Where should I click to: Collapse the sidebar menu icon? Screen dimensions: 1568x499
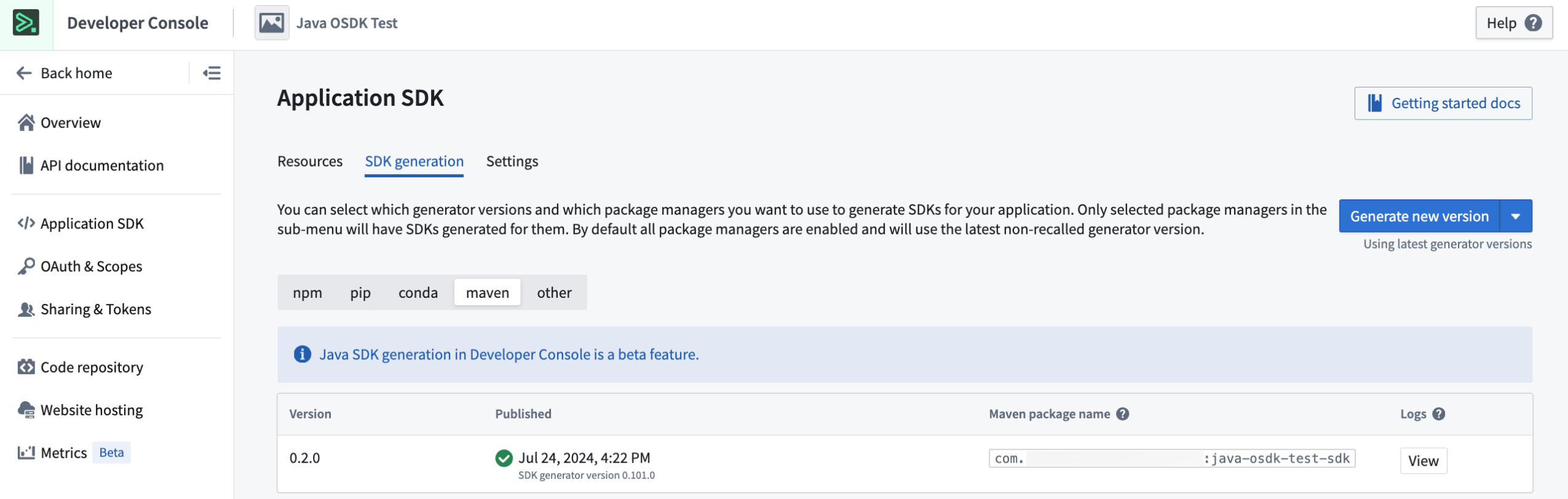(212, 73)
